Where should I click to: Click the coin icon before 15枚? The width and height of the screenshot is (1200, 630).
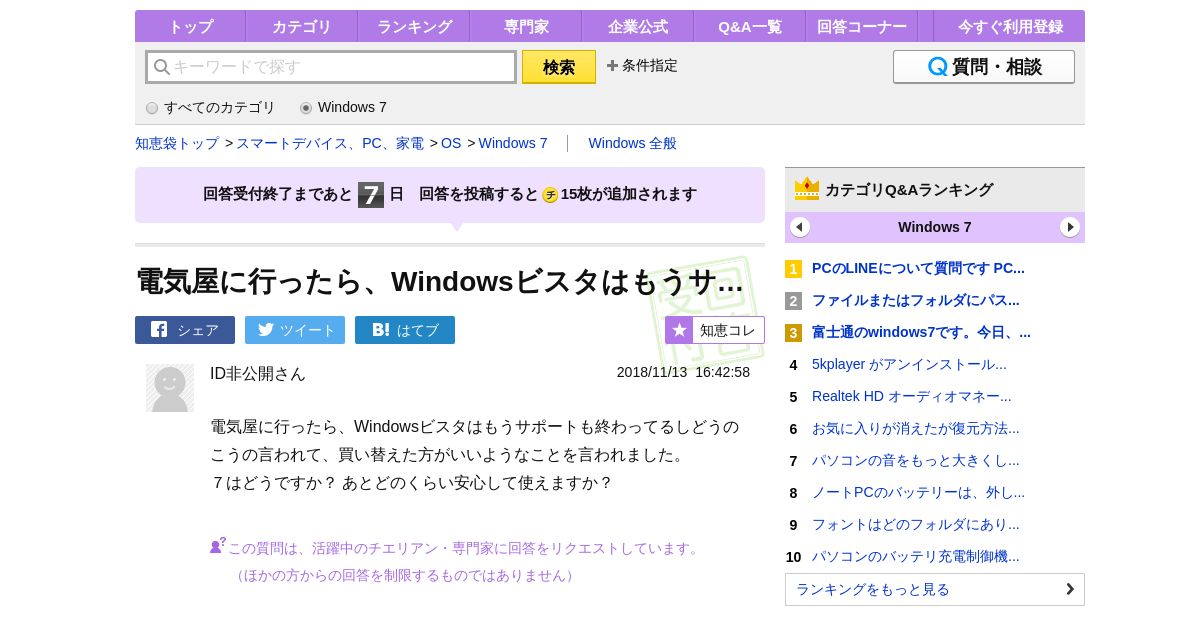[x=550, y=195]
